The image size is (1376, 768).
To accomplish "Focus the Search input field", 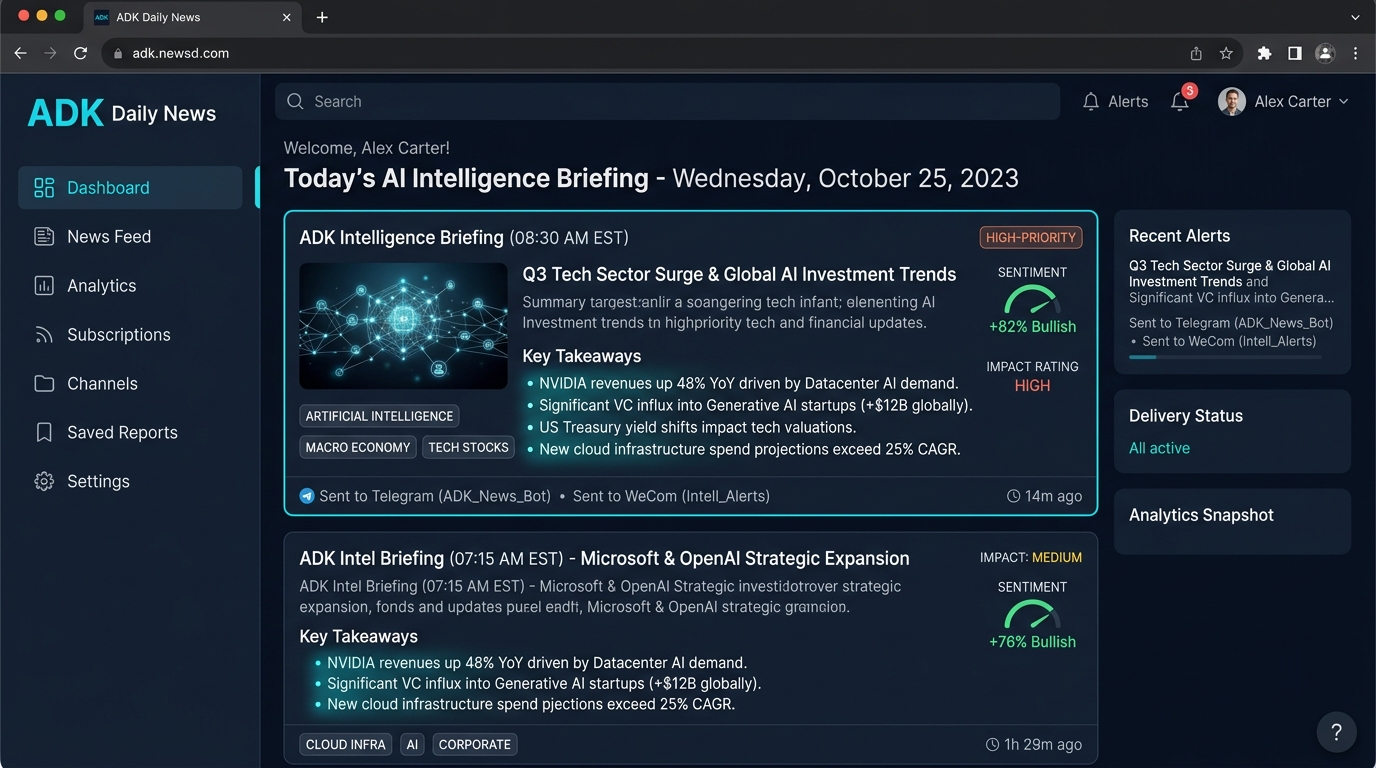I will pyautogui.click(x=667, y=101).
